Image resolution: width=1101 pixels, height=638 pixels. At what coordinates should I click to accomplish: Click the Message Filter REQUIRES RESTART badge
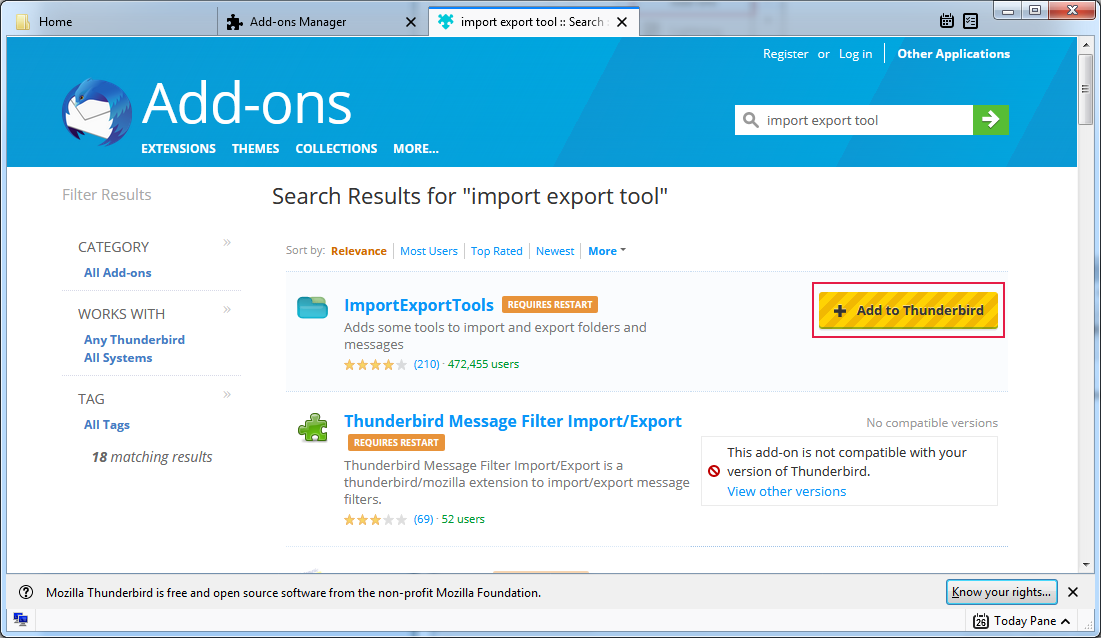[x=396, y=443]
